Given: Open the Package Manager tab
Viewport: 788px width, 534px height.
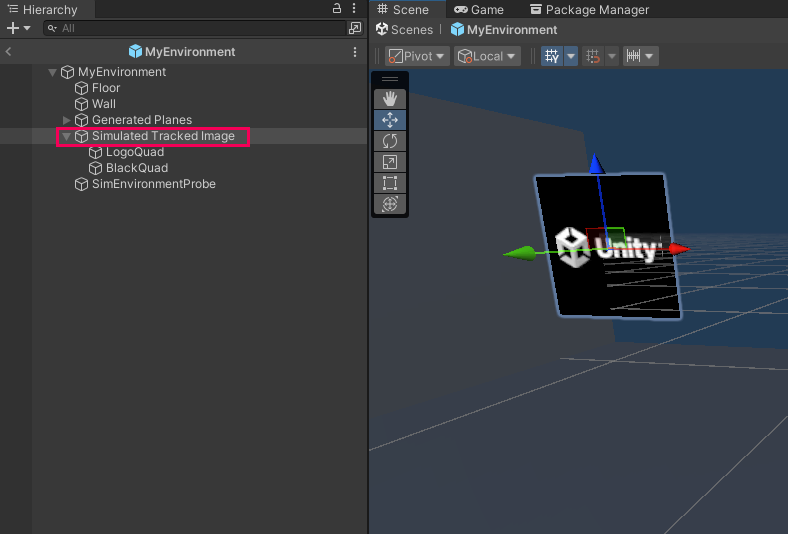Looking at the screenshot, I should pyautogui.click(x=589, y=9).
